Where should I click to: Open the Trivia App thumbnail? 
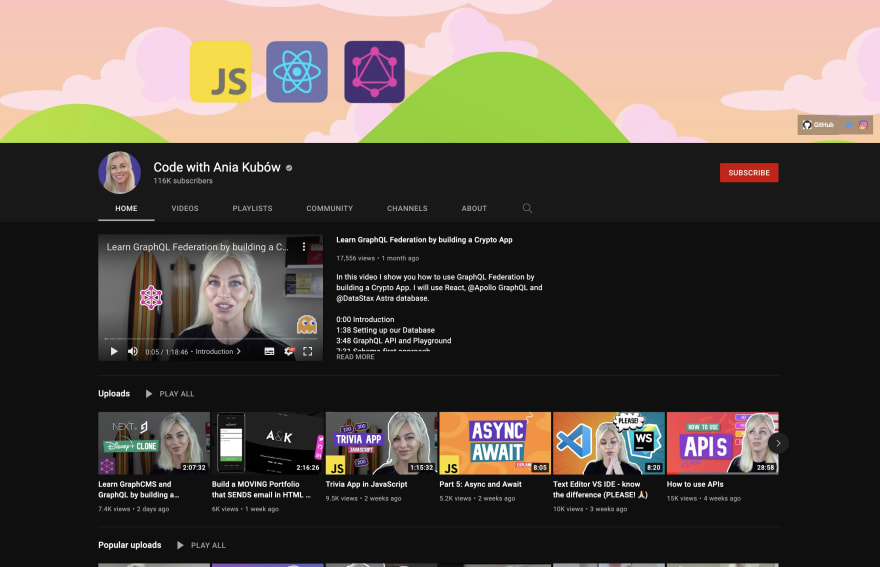tap(381, 443)
